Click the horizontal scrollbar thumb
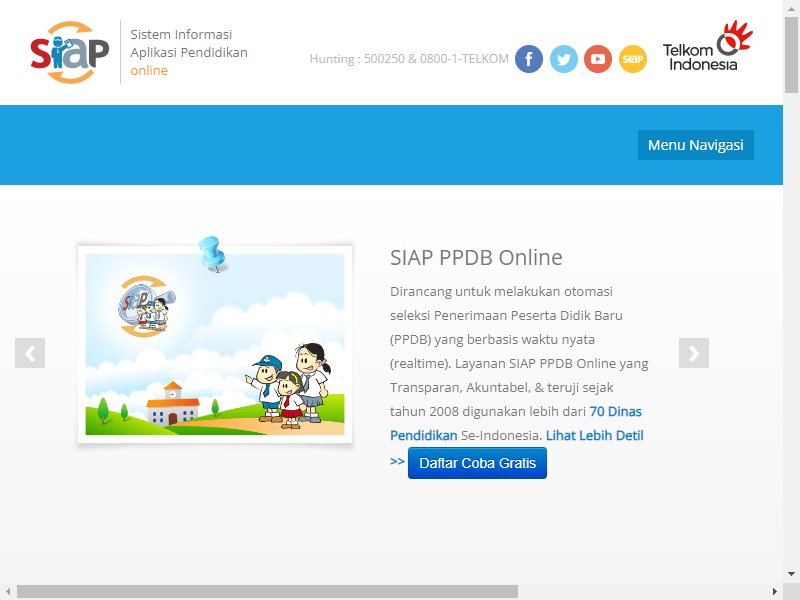 pyautogui.click(x=267, y=591)
